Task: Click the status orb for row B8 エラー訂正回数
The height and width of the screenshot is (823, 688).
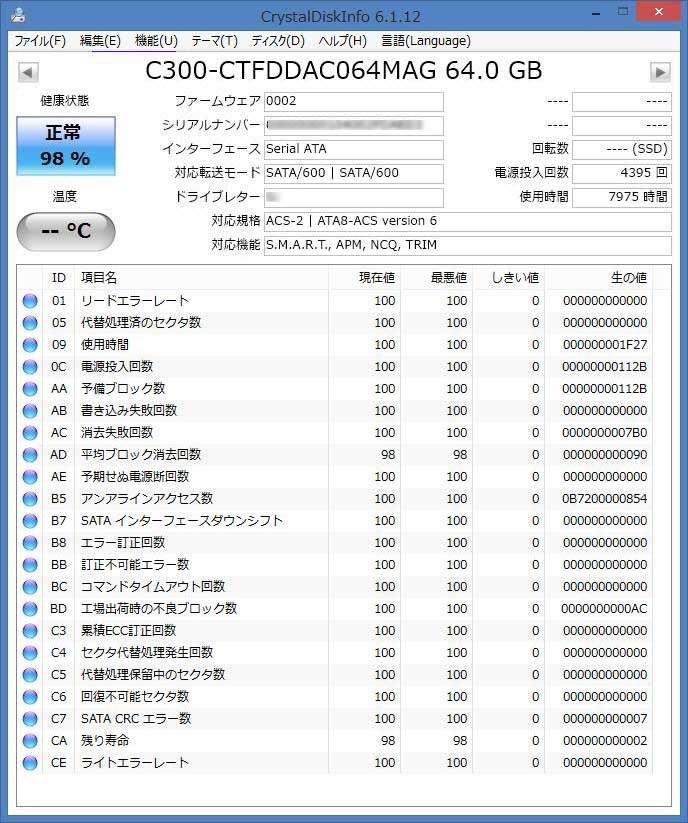Action: pos(30,543)
